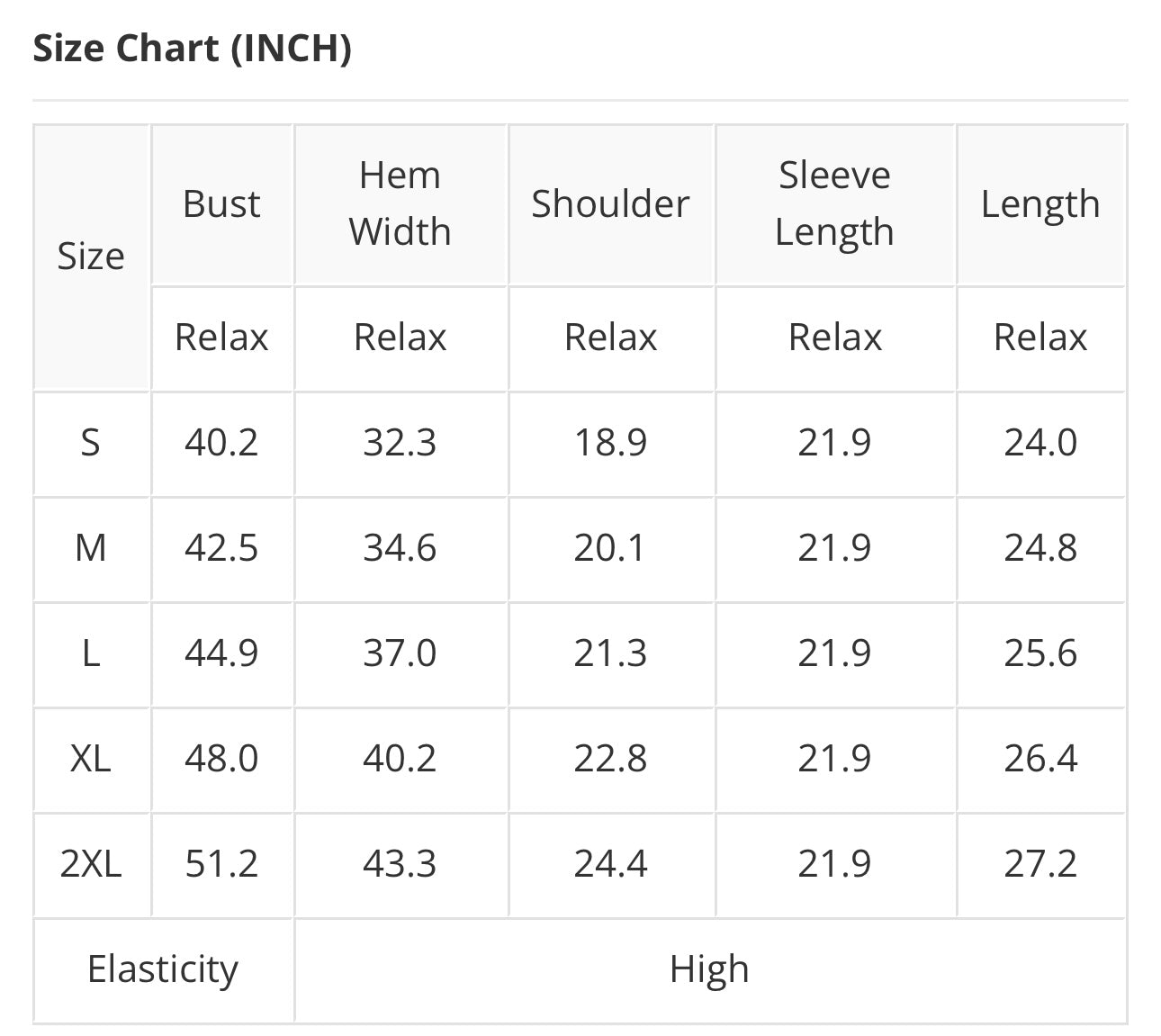
Task: Click the Sleeve Length column header
Action: 834,203
